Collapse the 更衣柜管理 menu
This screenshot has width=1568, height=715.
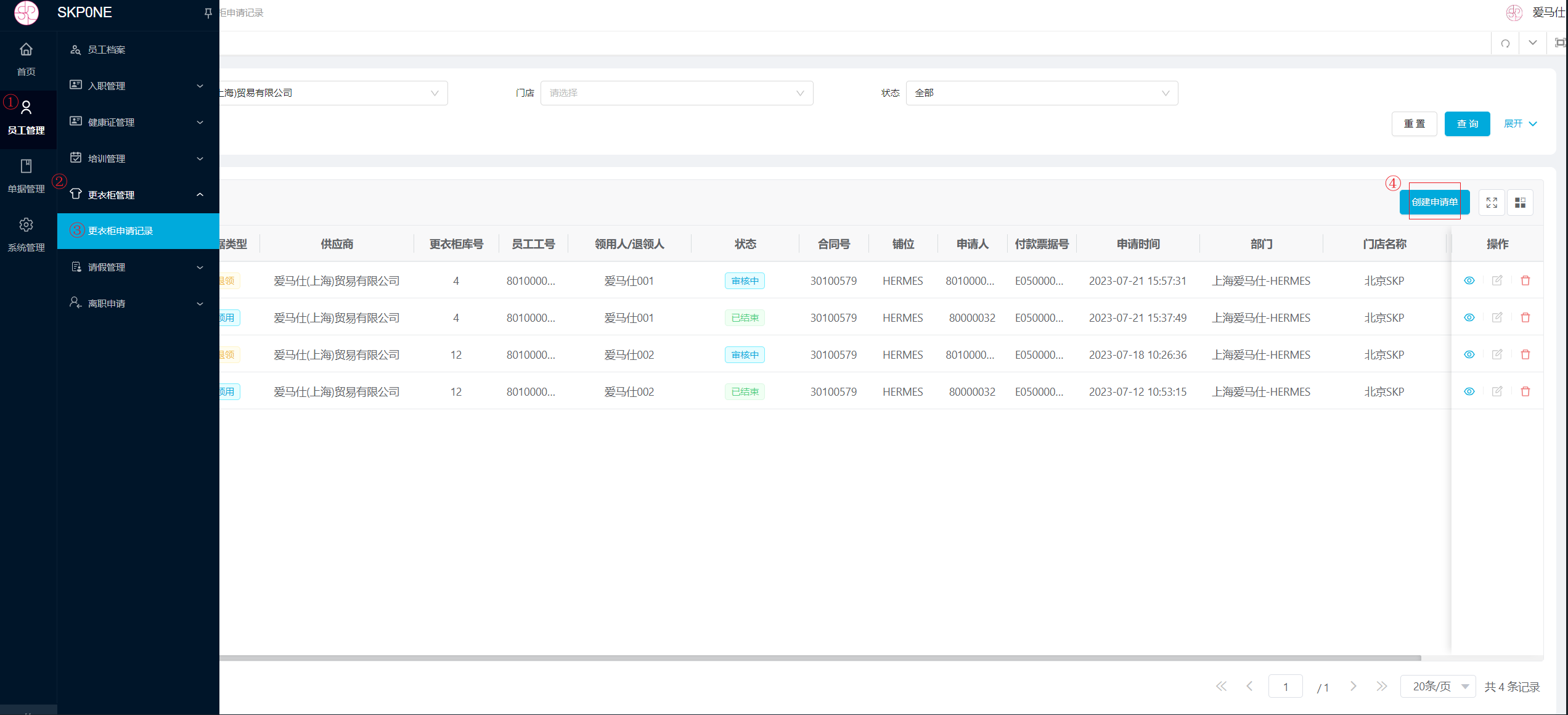pyautogui.click(x=138, y=195)
